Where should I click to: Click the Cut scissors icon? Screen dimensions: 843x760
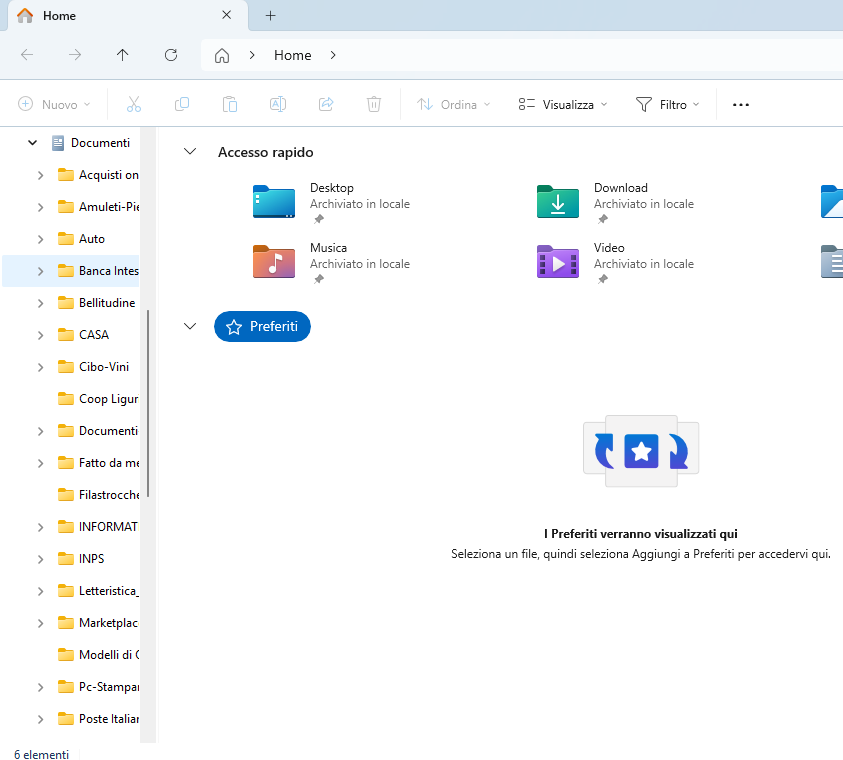coord(134,104)
